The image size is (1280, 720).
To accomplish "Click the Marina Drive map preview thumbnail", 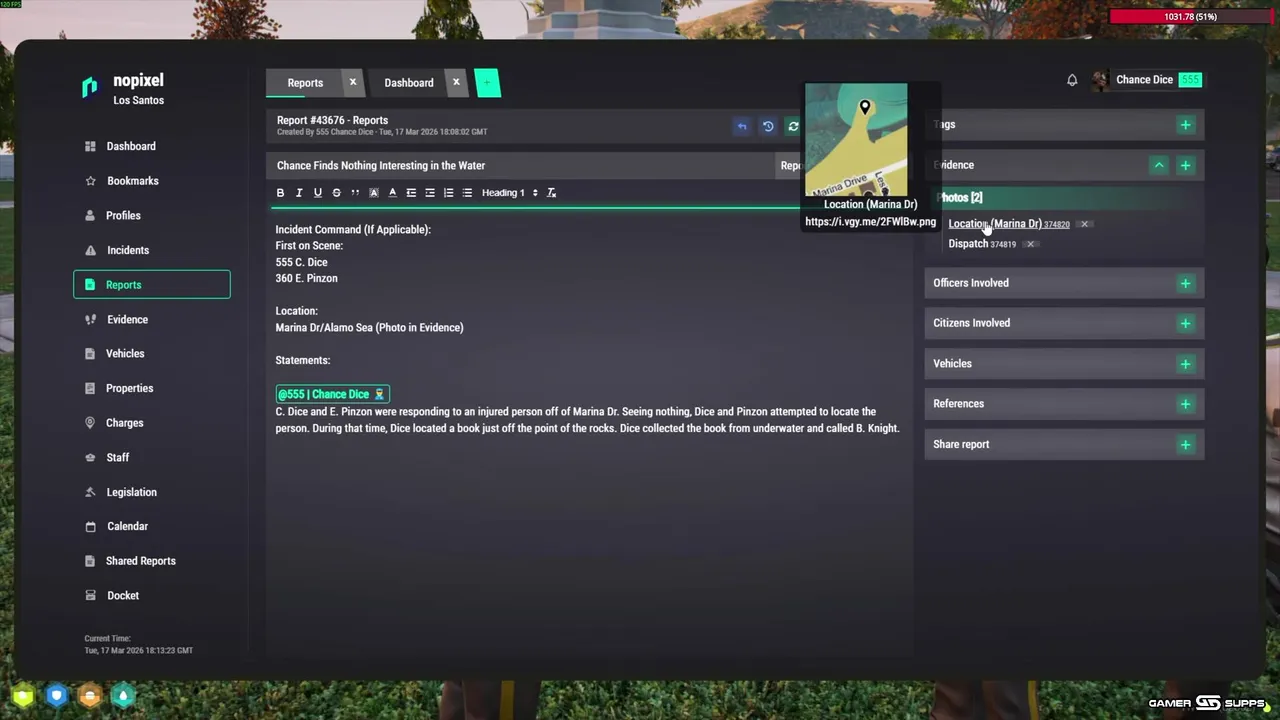I will tap(856, 140).
